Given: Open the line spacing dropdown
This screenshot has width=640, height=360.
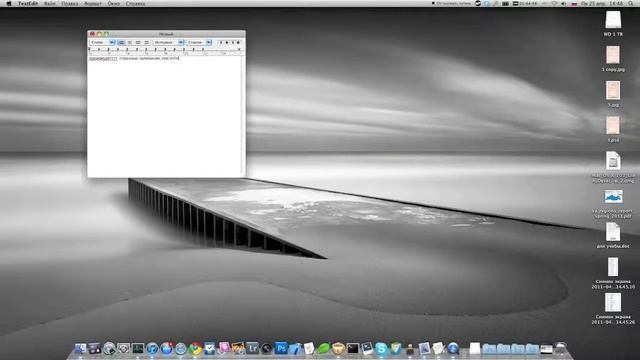Looking at the screenshot, I should 168,42.
